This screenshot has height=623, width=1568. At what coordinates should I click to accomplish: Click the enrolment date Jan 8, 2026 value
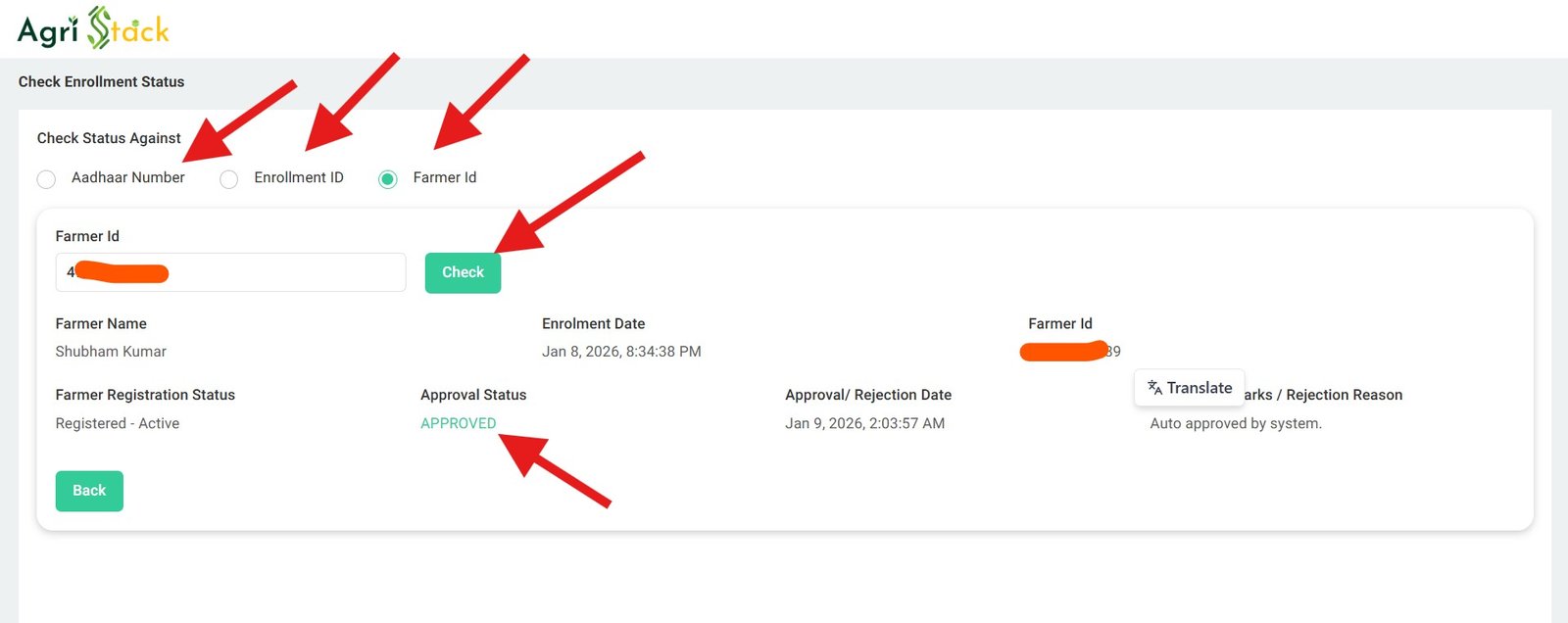point(621,352)
